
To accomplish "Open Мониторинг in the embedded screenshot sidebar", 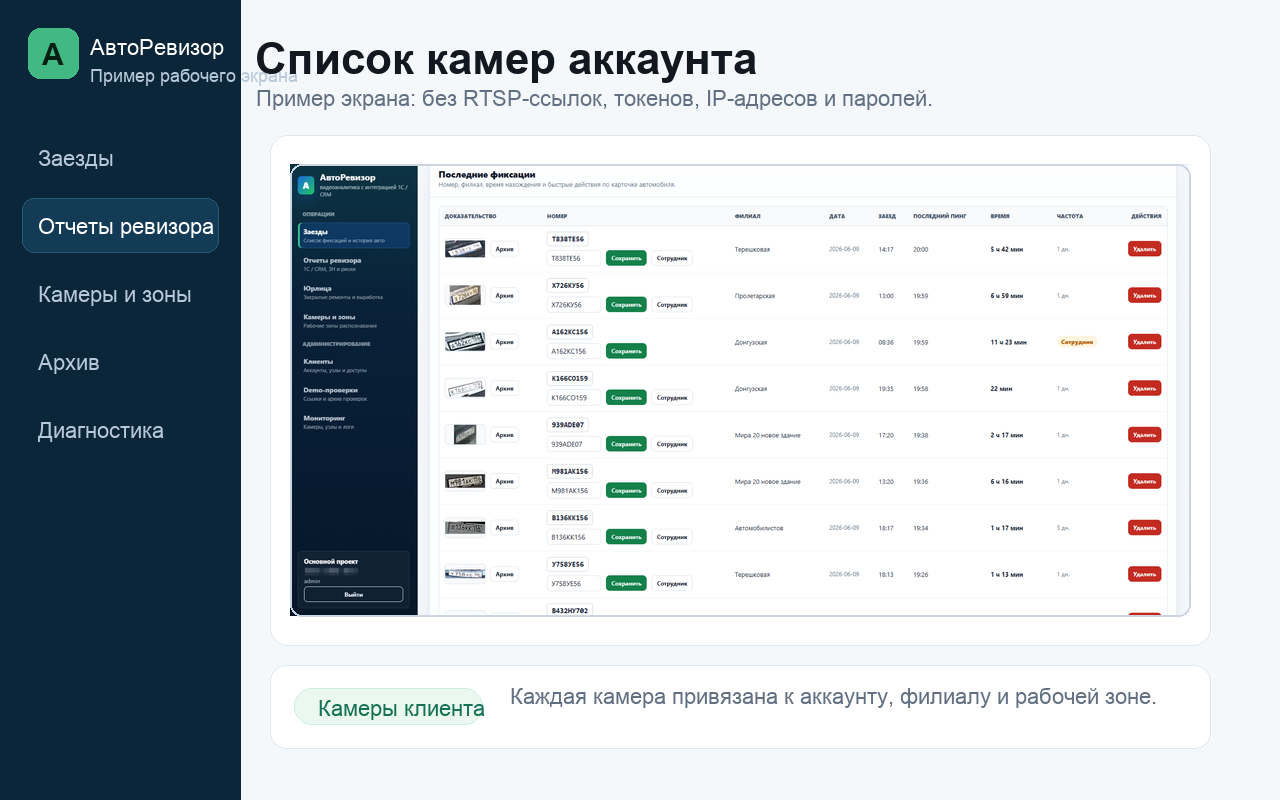I will click(x=354, y=421).
